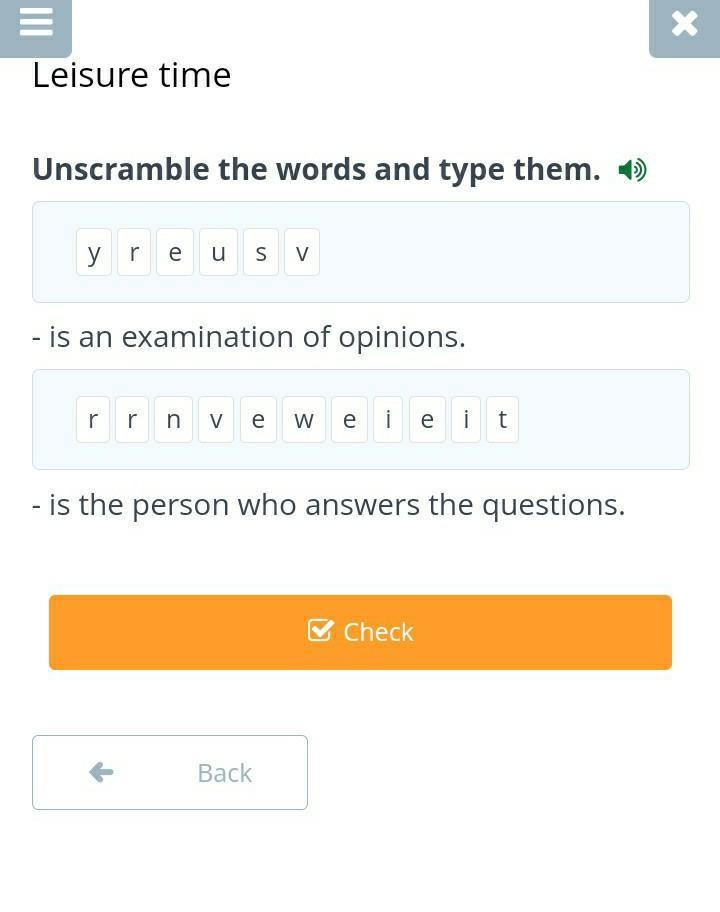Select the letter y tile

pos(94,253)
